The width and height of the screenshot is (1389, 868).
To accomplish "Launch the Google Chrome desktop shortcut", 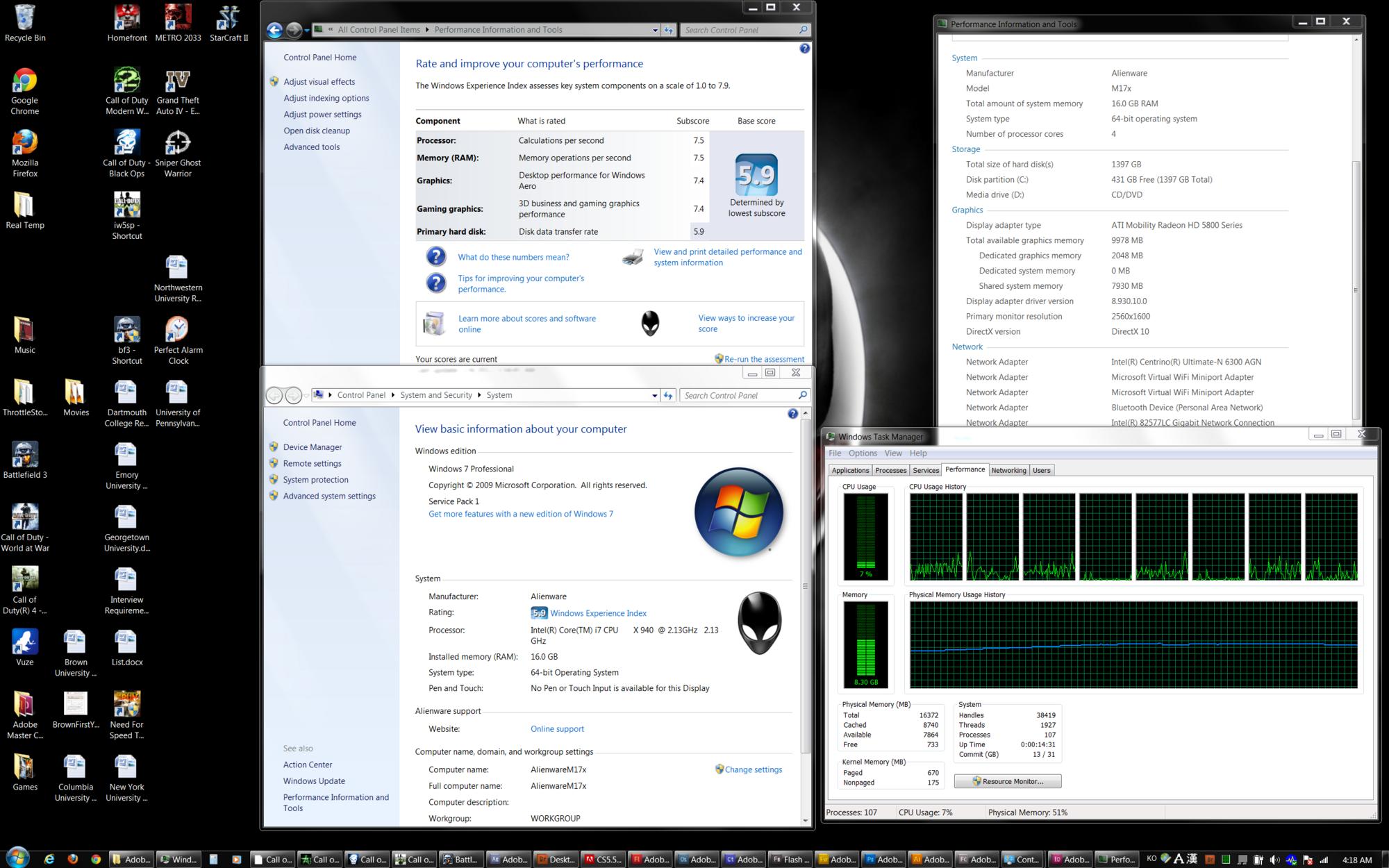I will 25,92.
